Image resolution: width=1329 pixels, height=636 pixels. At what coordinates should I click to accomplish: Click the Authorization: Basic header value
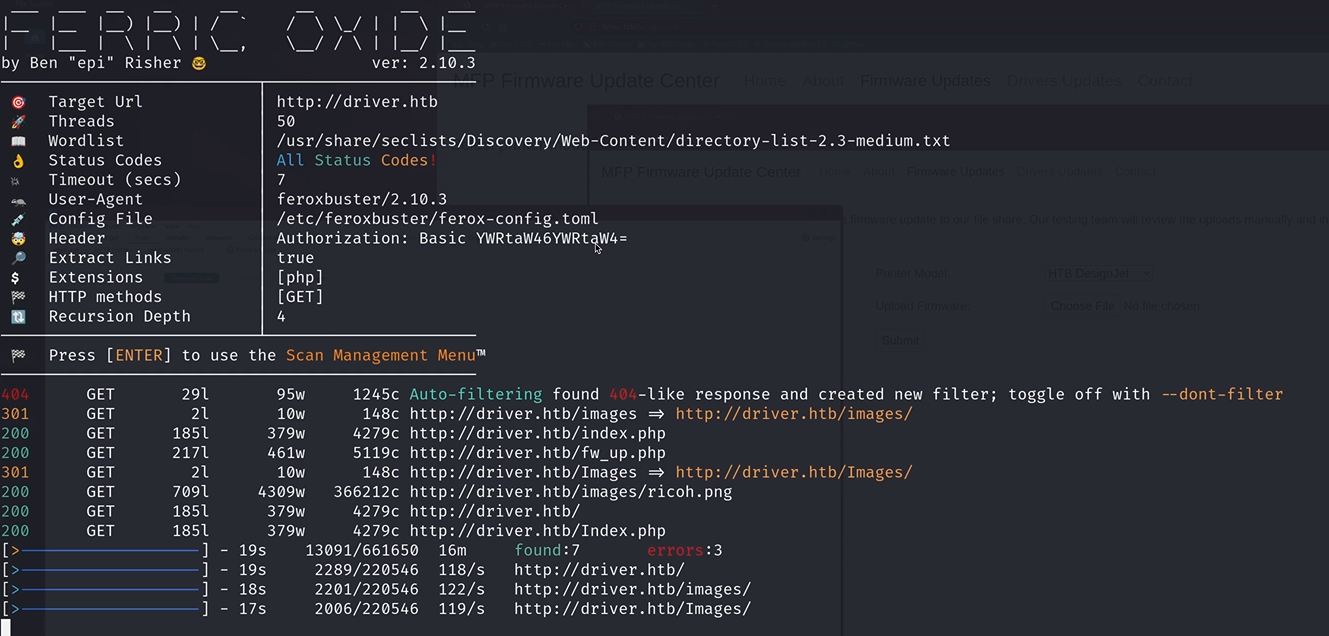click(452, 238)
